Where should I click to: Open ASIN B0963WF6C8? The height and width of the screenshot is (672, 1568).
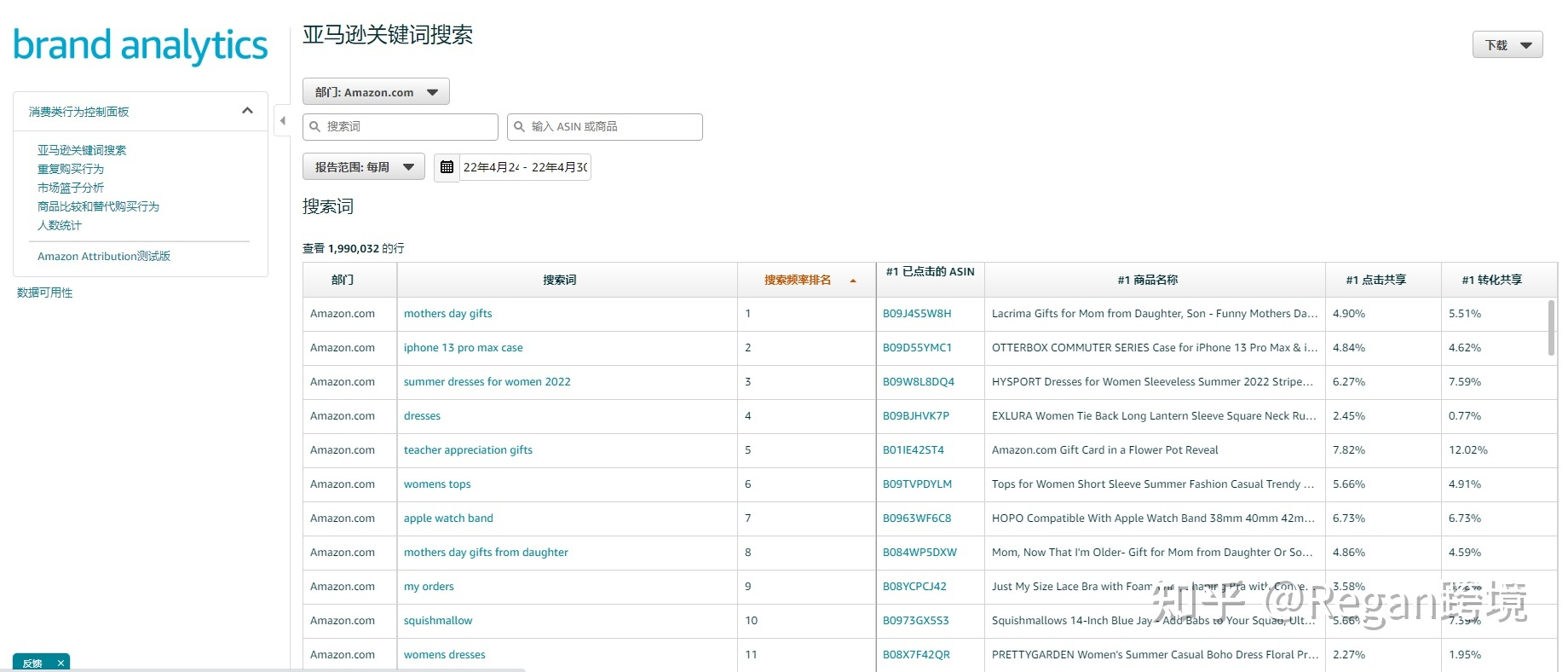[917, 518]
